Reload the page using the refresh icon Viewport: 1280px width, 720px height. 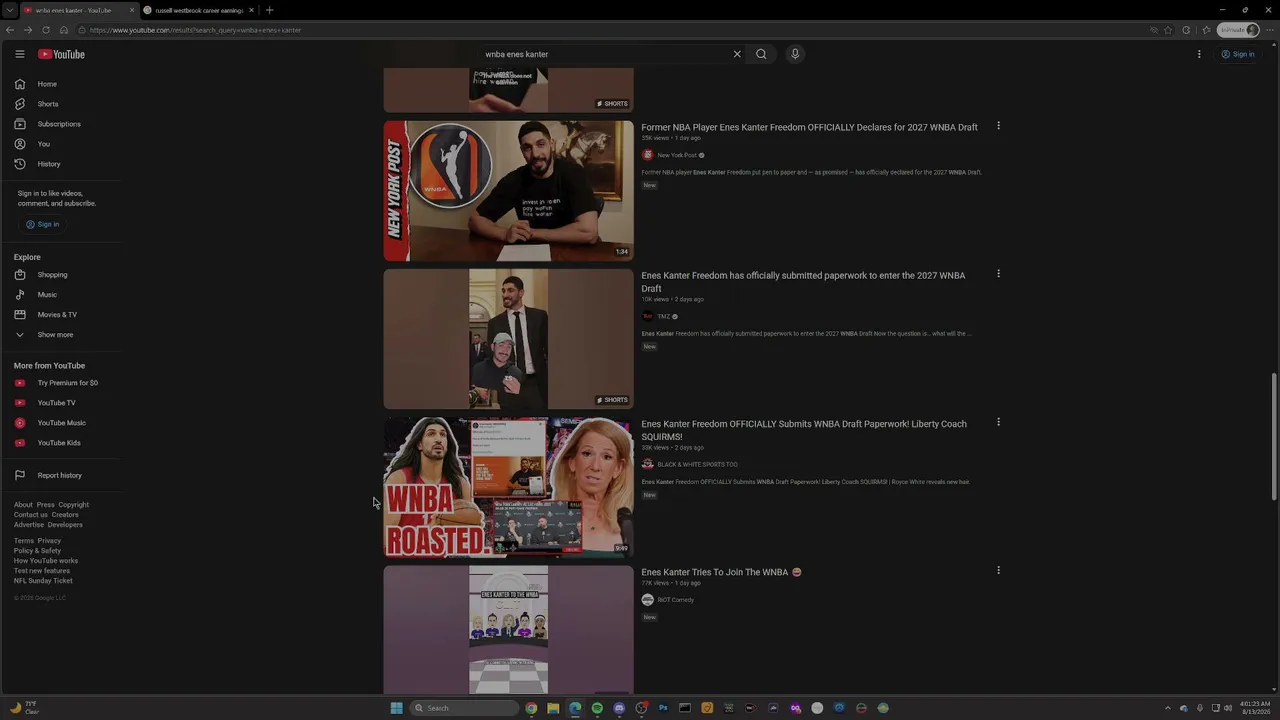[46, 30]
